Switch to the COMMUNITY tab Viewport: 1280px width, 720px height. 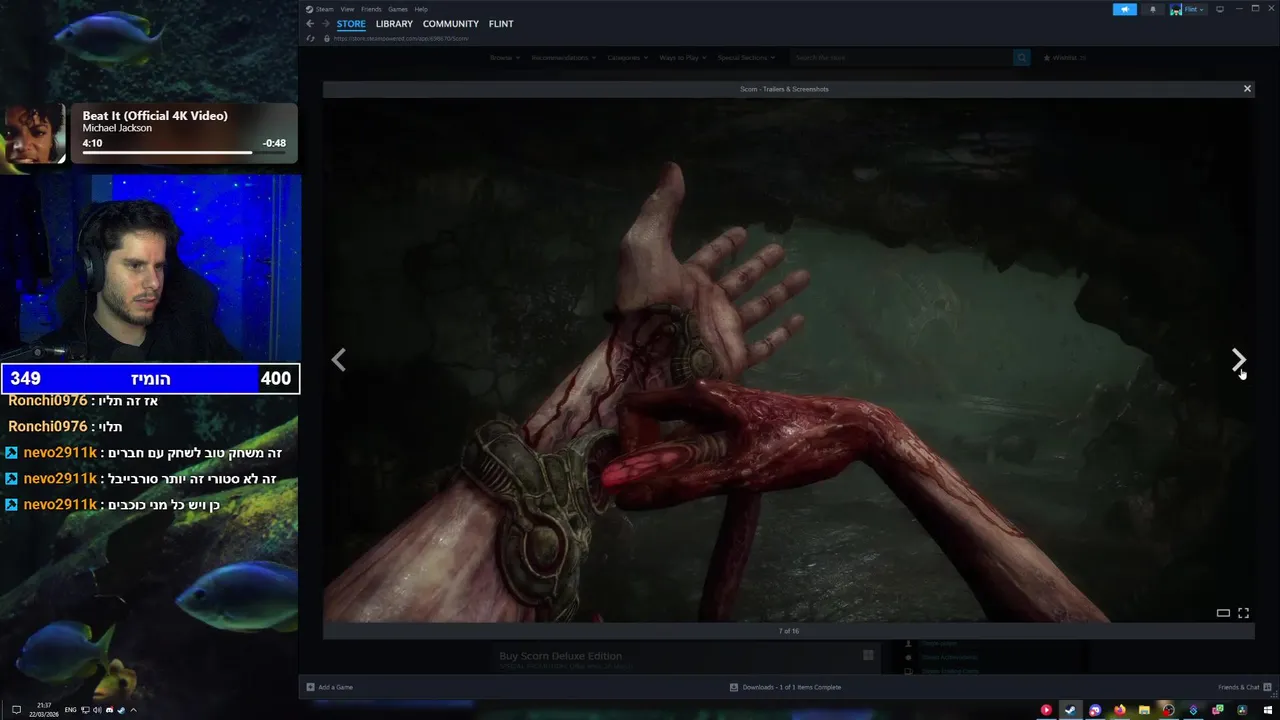click(x=451, y=24)
